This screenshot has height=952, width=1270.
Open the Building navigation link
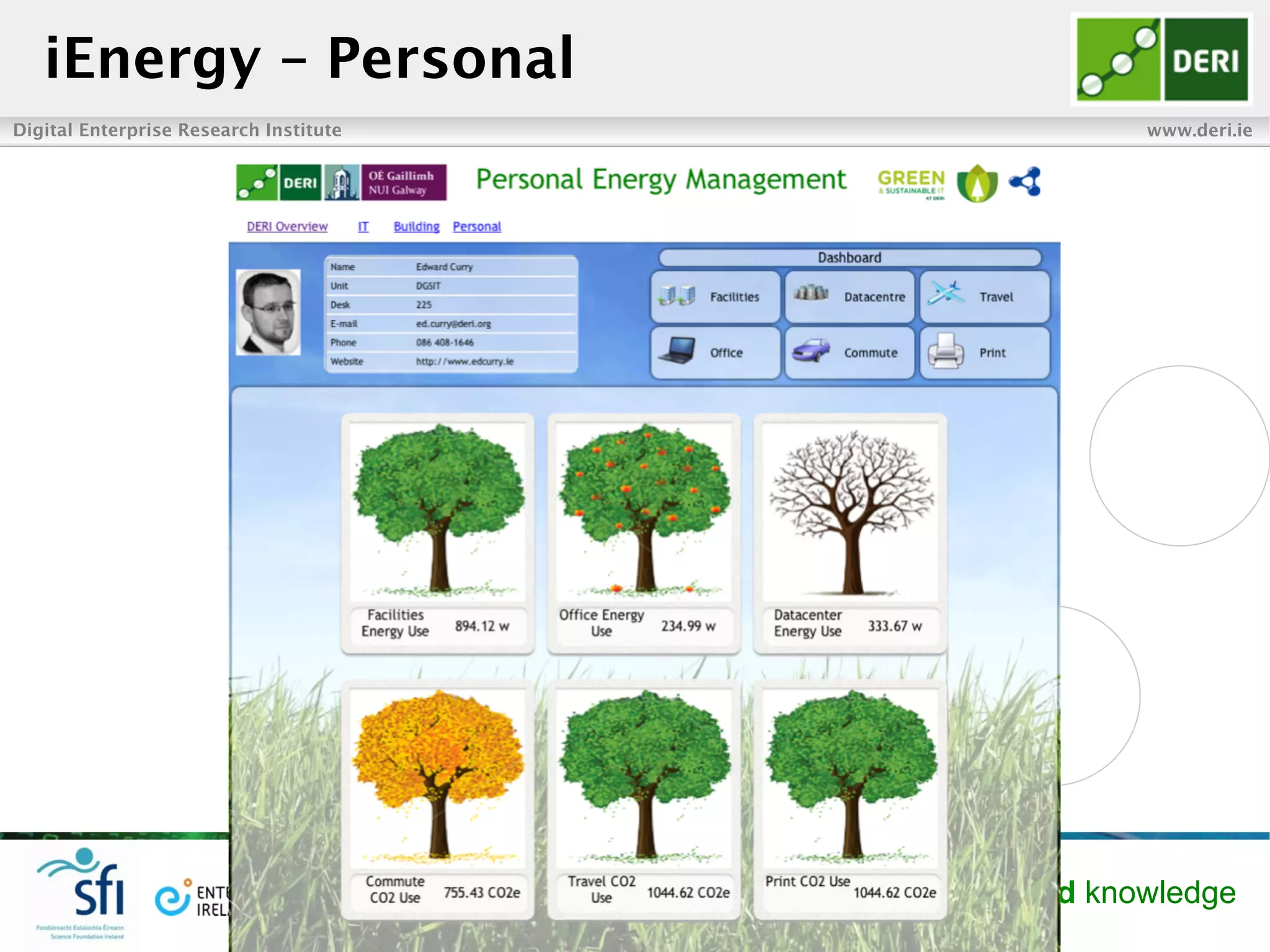click(417, 227)
